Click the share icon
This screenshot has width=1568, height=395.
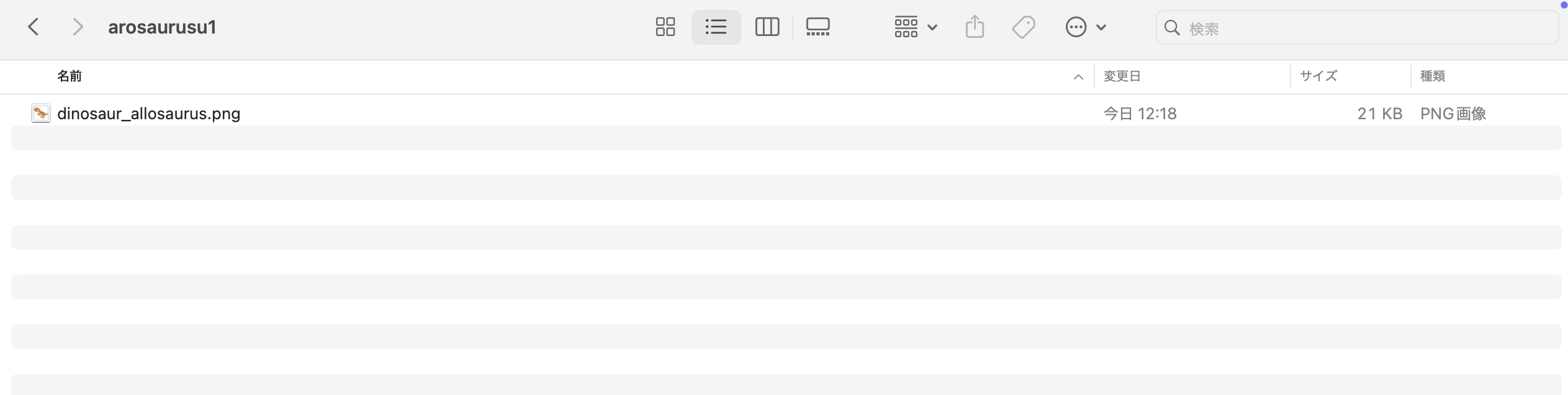(975, 27)
